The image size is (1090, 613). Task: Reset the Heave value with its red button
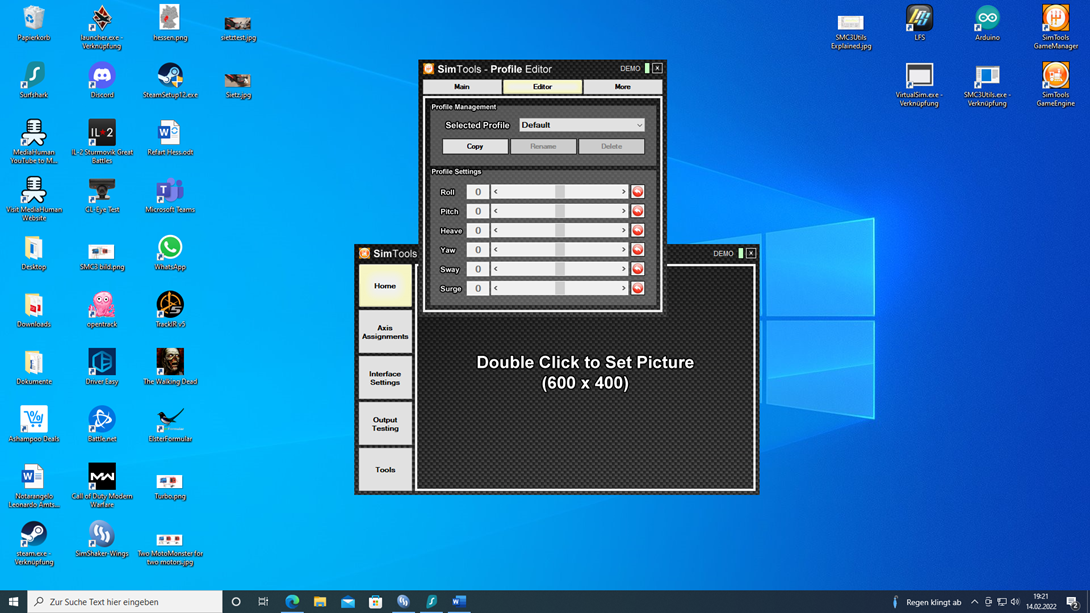click(x=637, y=230)
